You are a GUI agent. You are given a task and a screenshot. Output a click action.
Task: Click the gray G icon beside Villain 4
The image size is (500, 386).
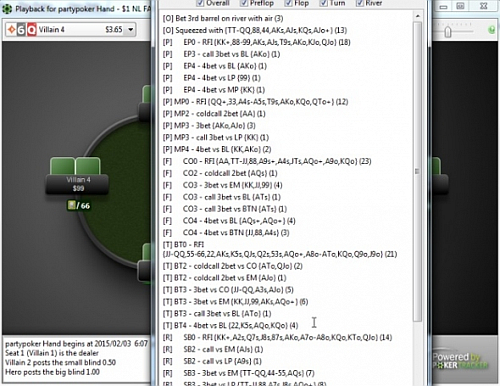[21, 30]
